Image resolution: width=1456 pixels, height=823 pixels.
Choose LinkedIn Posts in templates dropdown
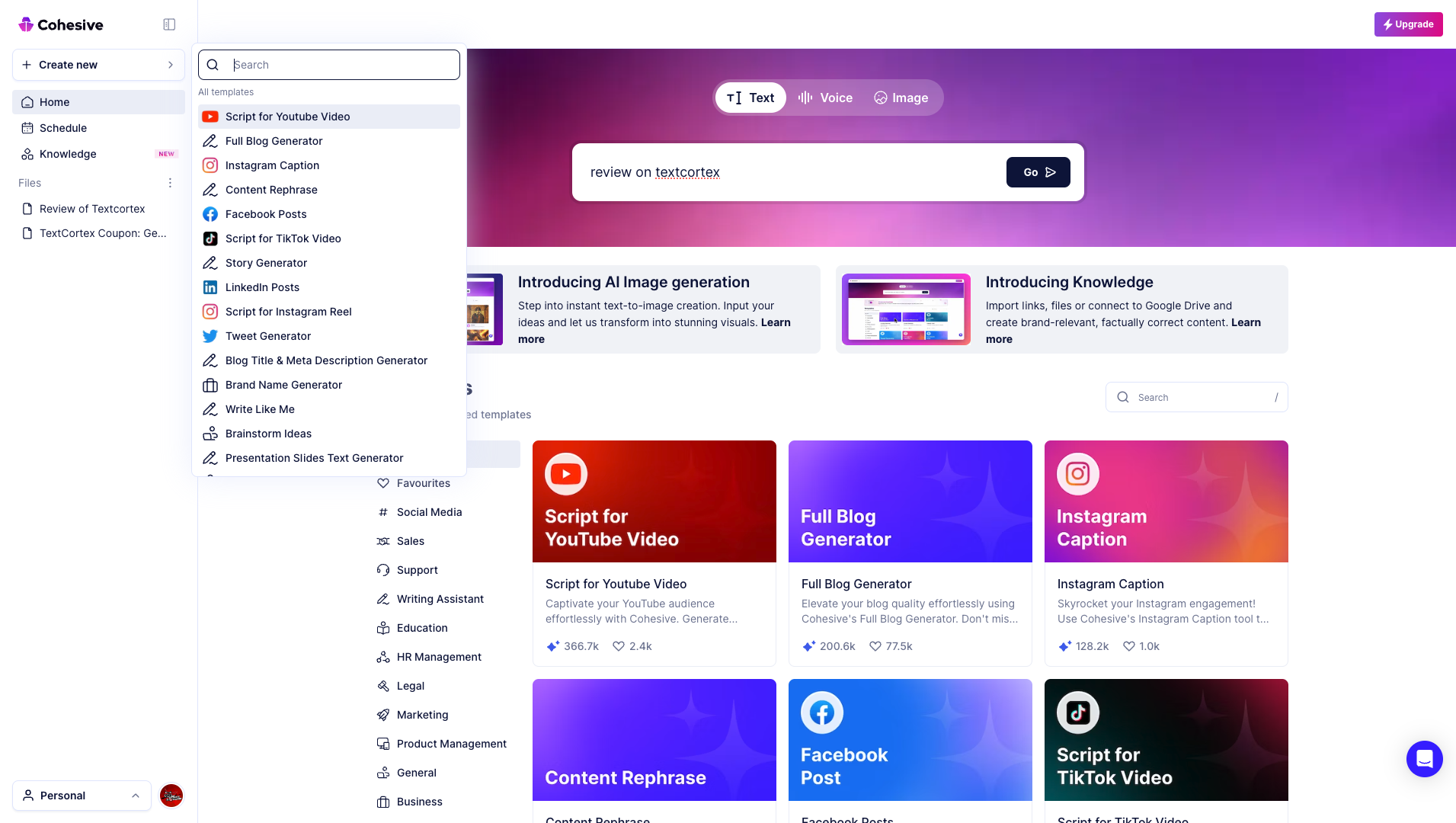[262, 287]
